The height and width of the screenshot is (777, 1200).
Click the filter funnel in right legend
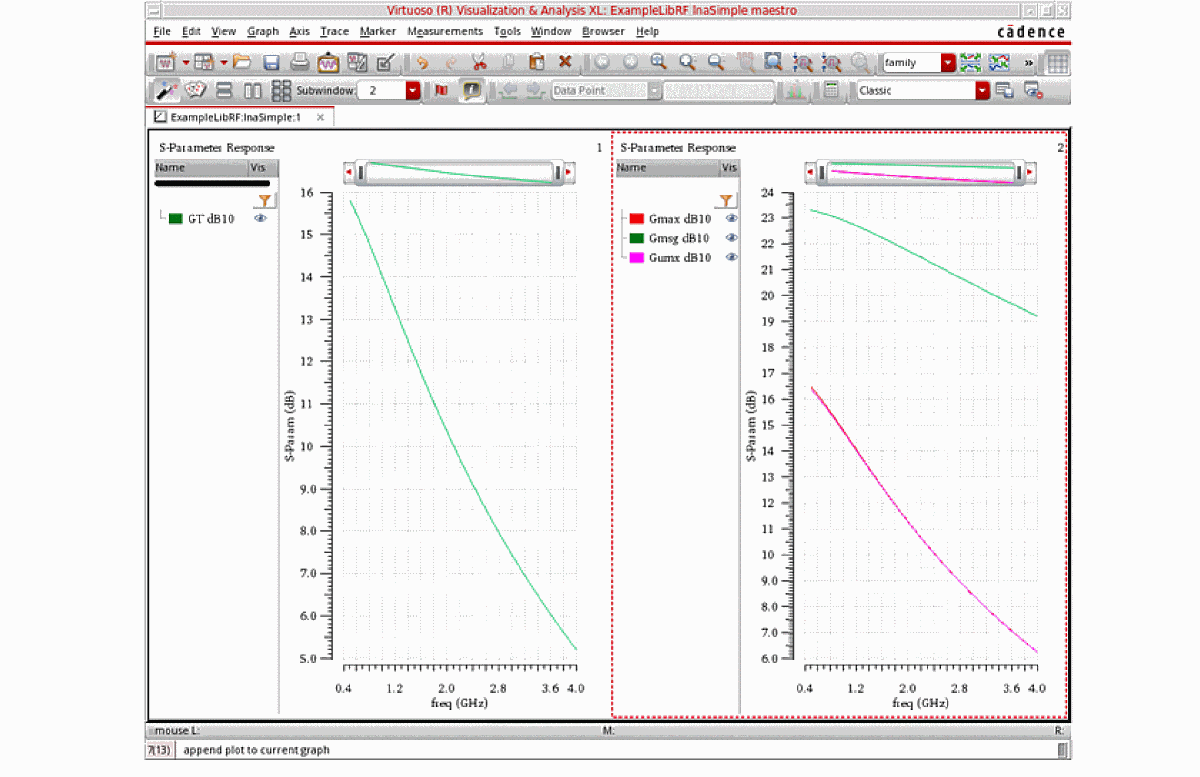(x=726, y=201)
